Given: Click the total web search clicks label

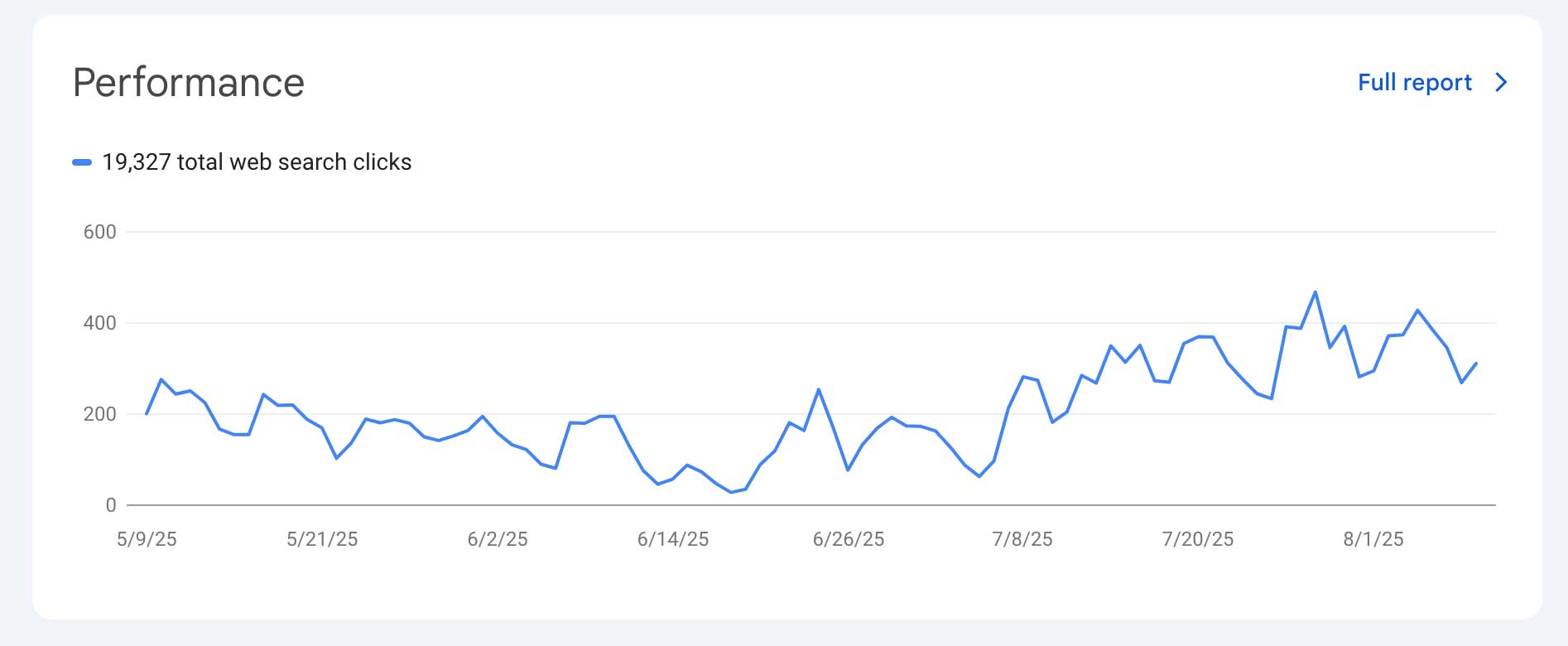Looking at the screenshot, I should [x=257, y=162].
